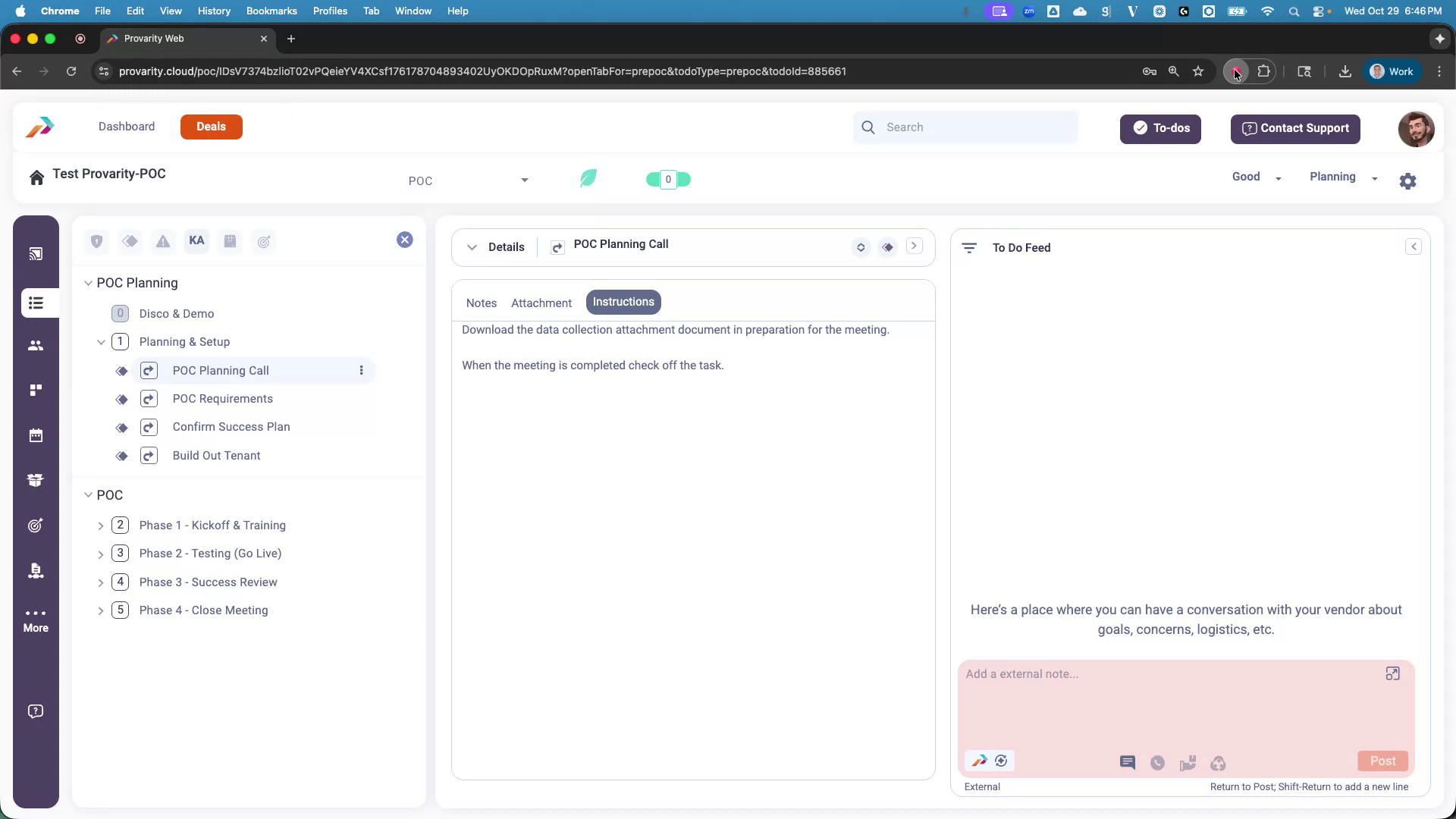Image resolution: width=1456 pixels, height=819 pixels.
Task: Open the Goals target icon in the sidebar
Action: [36, 526]
